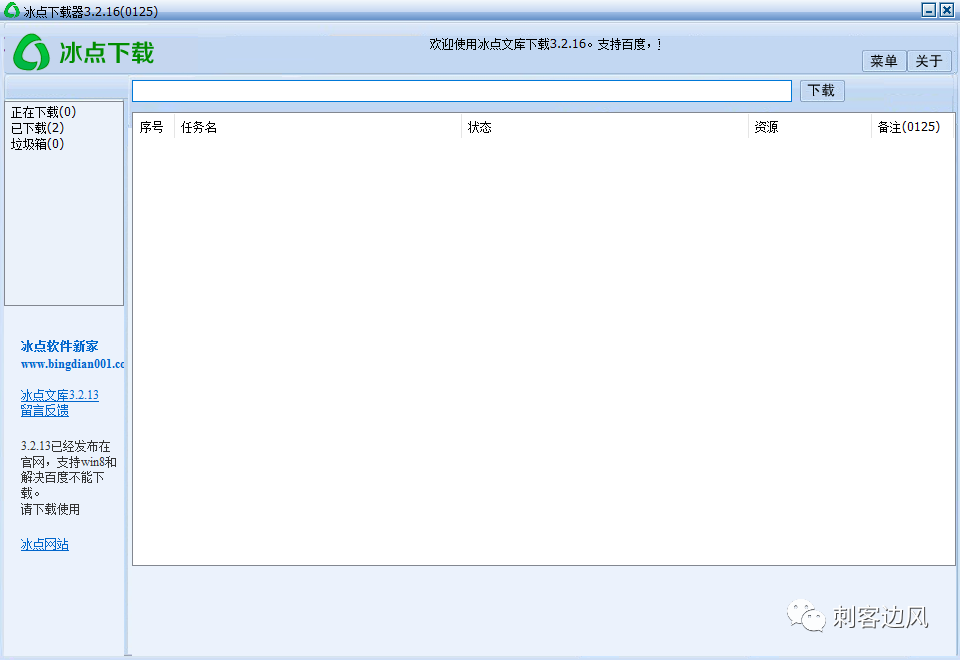Select 垃圾箱(0) in the sidebar

point(37,144)
